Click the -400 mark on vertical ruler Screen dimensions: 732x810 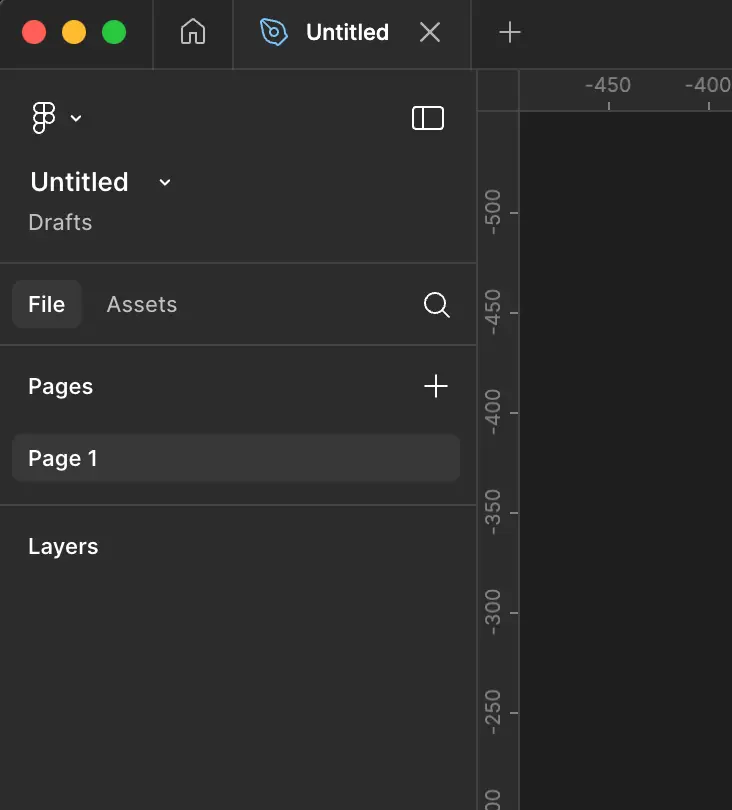(x=492, y=412)
